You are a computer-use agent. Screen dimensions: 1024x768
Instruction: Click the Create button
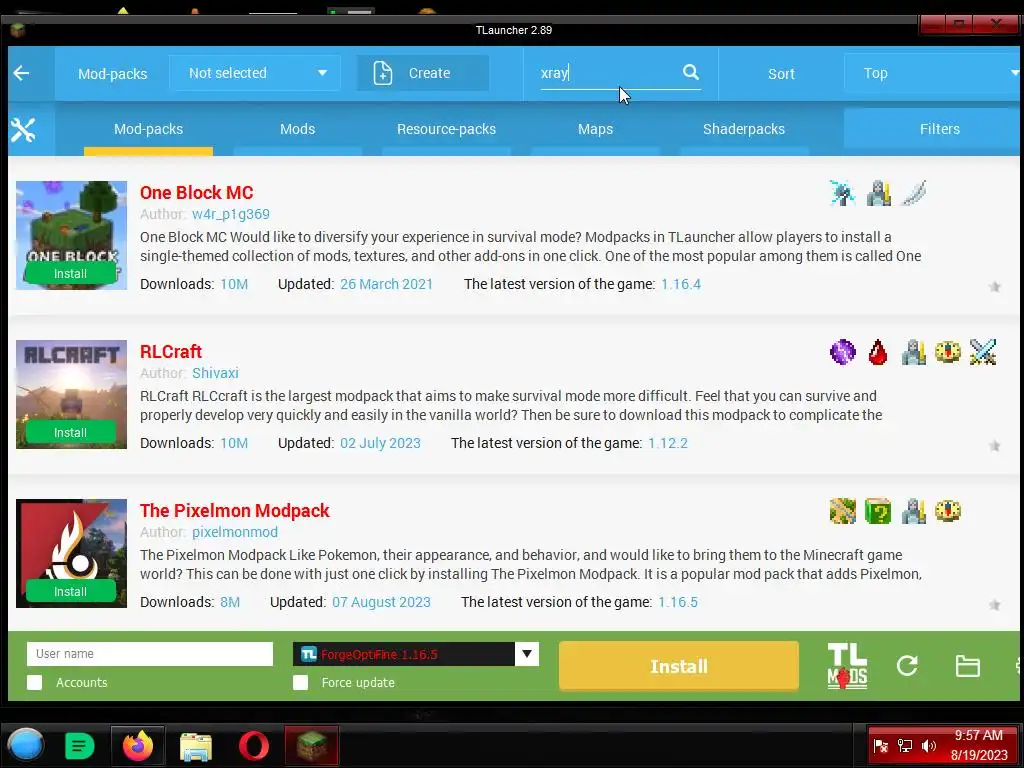click(x=423, y=73)
